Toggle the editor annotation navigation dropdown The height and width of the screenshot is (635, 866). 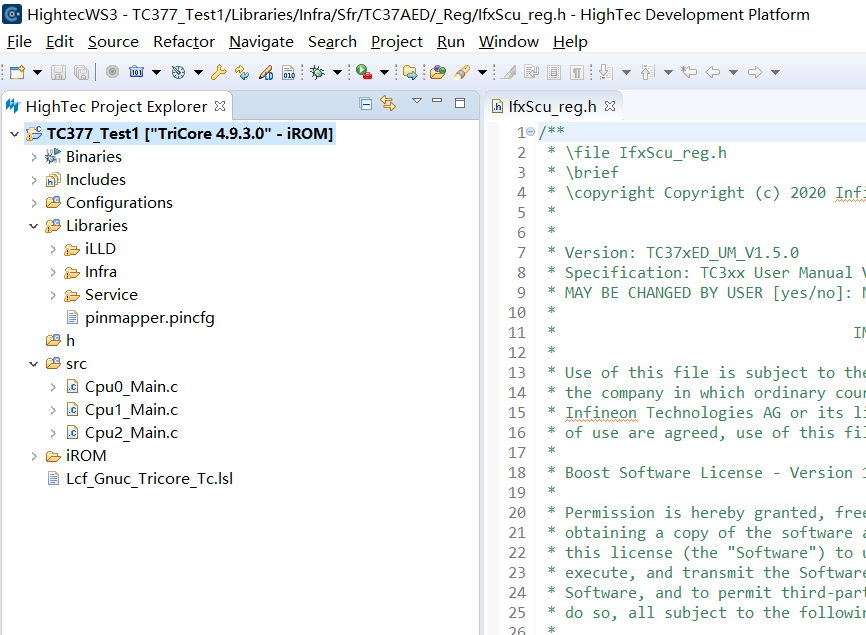625,70
